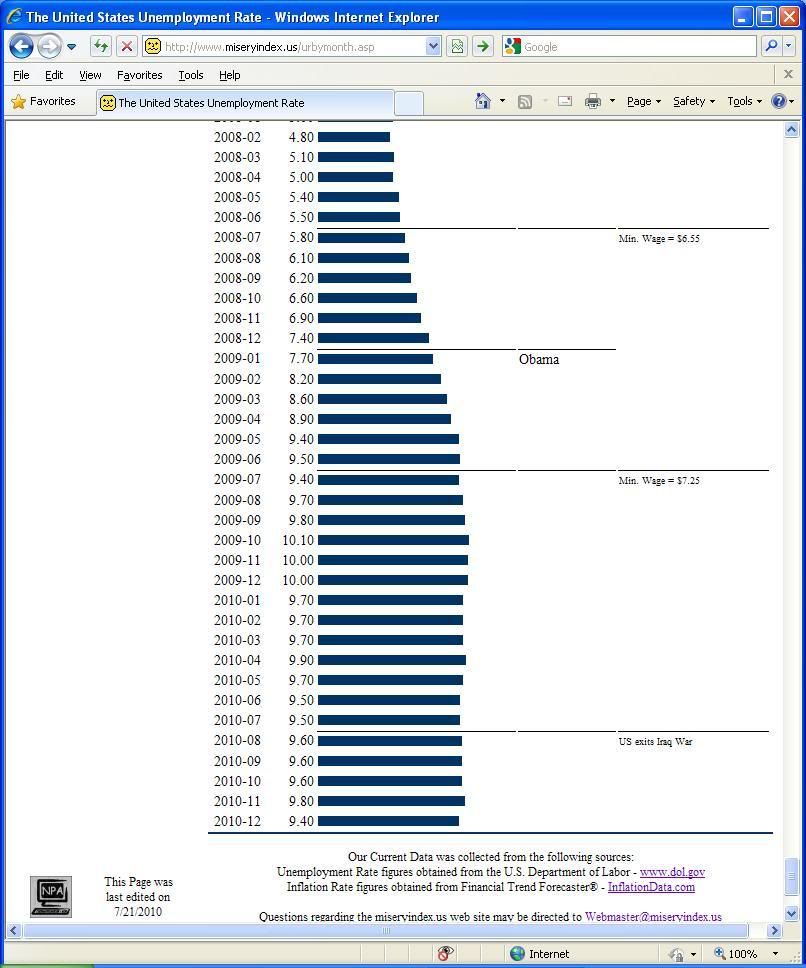Screen dimensions: 806x968
Task: Click the Favorites star button
Action: tap(43, 101)
